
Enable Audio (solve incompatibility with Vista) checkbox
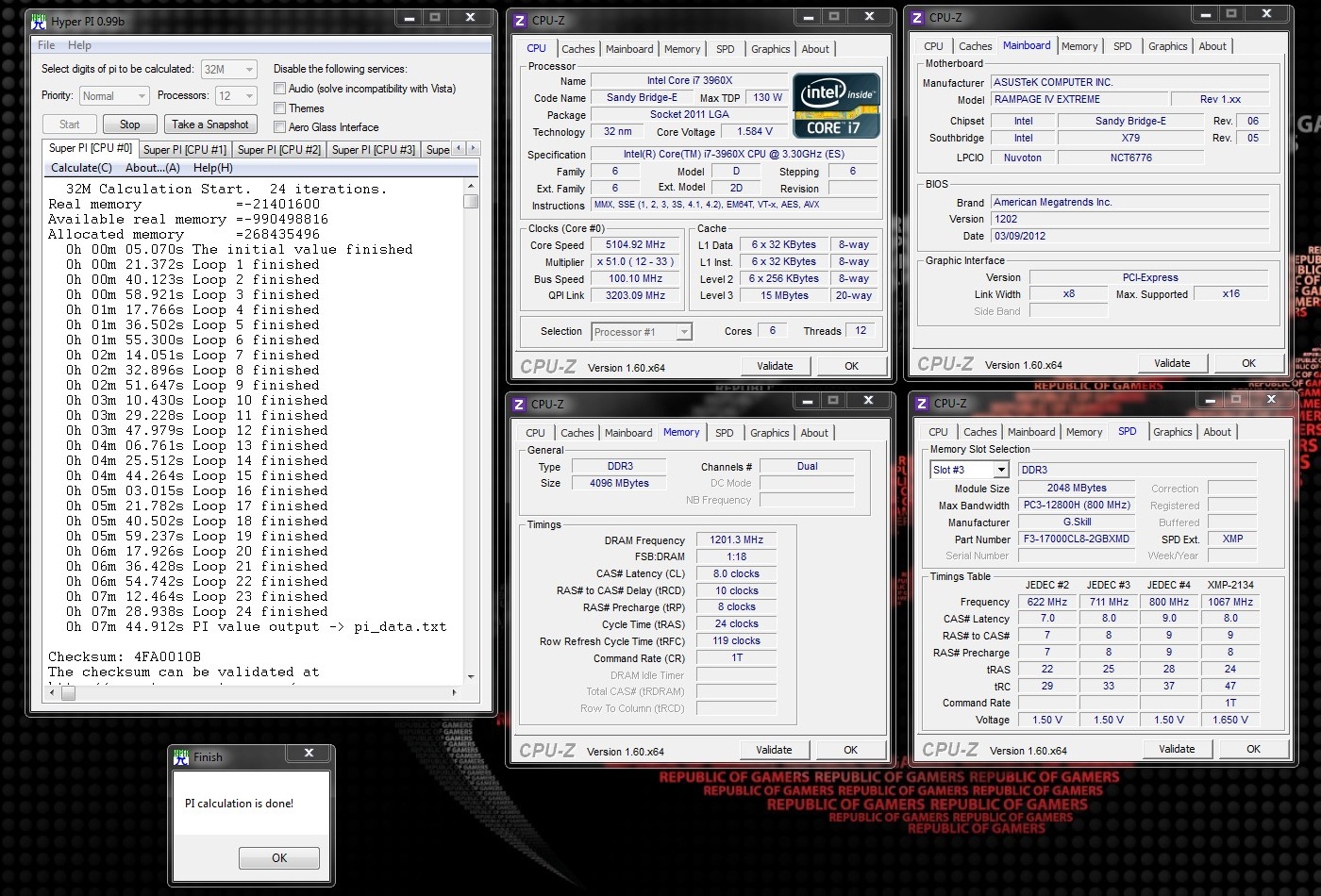coord(279,89)
